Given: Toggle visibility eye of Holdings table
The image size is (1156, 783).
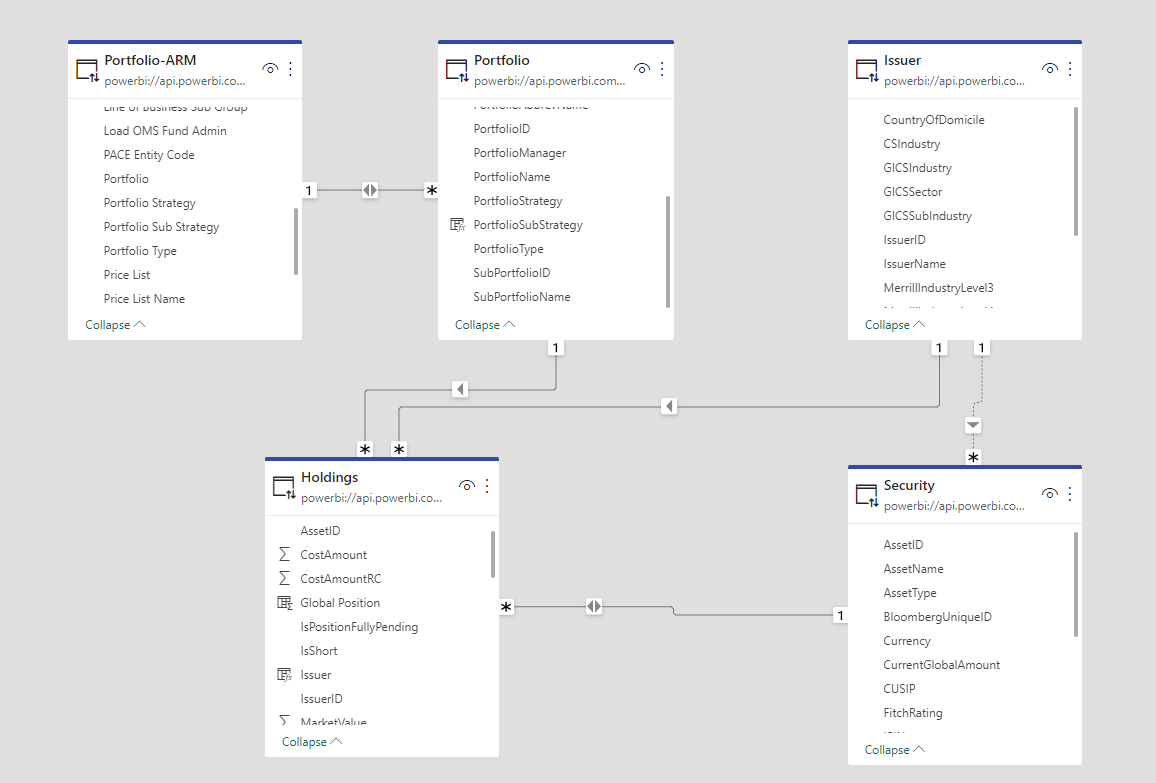Looking at the screenshot, I should 467,485.
